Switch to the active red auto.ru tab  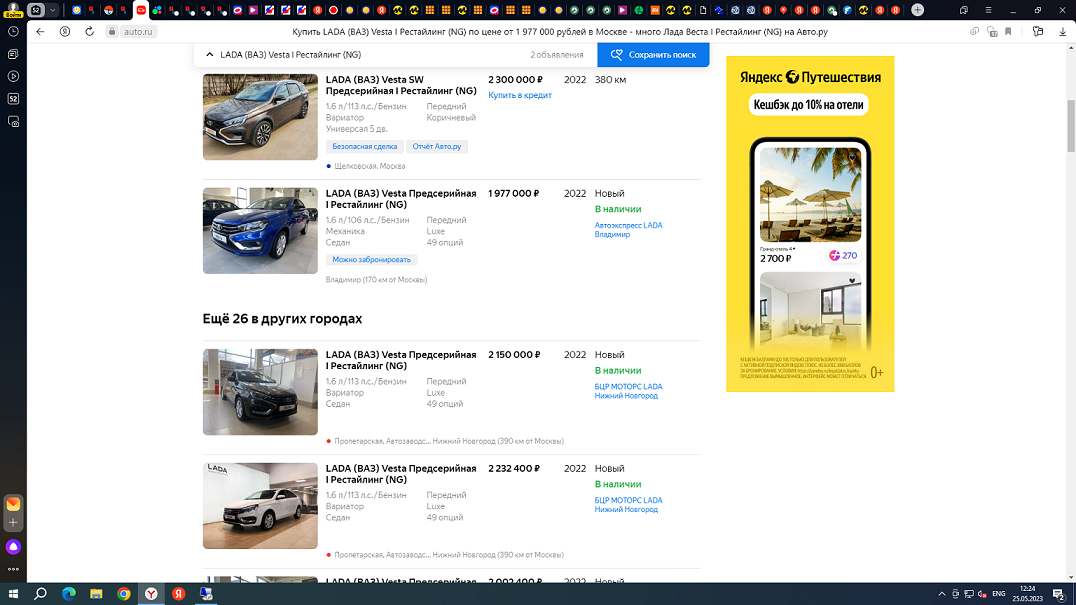click(x=141, y=10)
